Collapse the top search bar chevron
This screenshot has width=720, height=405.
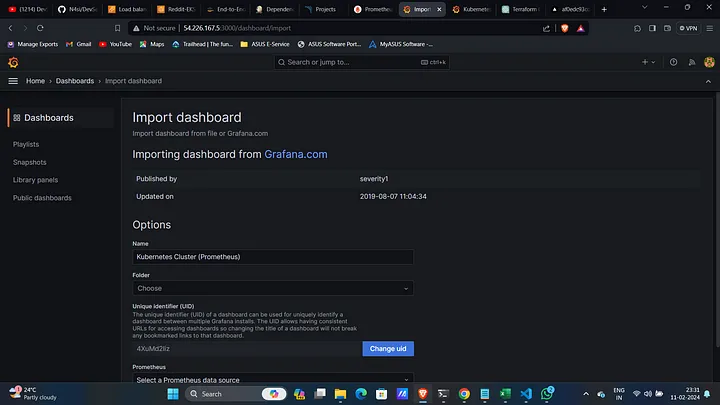click(708, 81)
